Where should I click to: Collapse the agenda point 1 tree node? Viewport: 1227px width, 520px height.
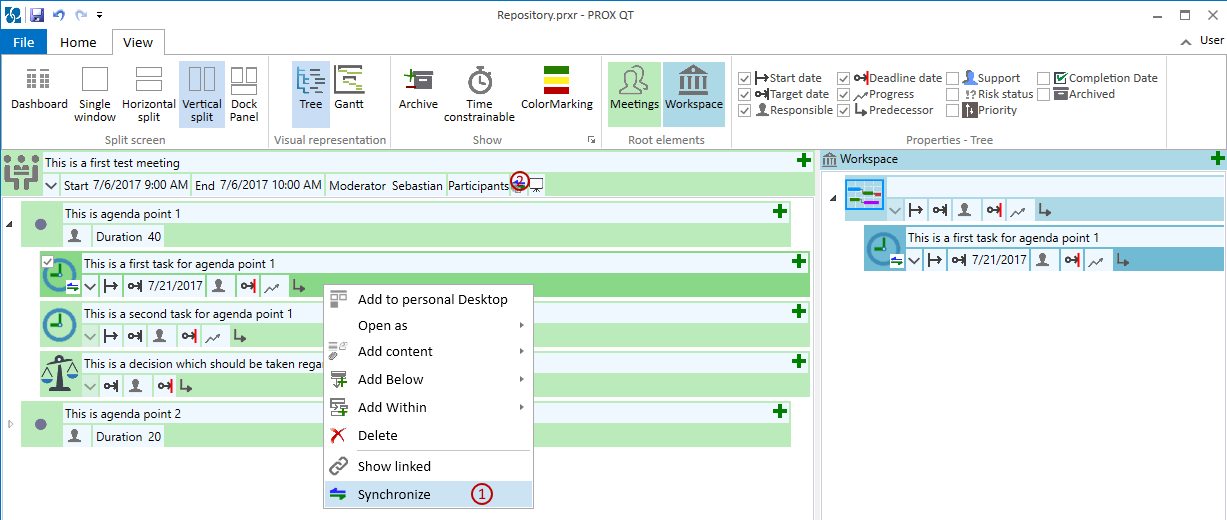pos(10,224)
